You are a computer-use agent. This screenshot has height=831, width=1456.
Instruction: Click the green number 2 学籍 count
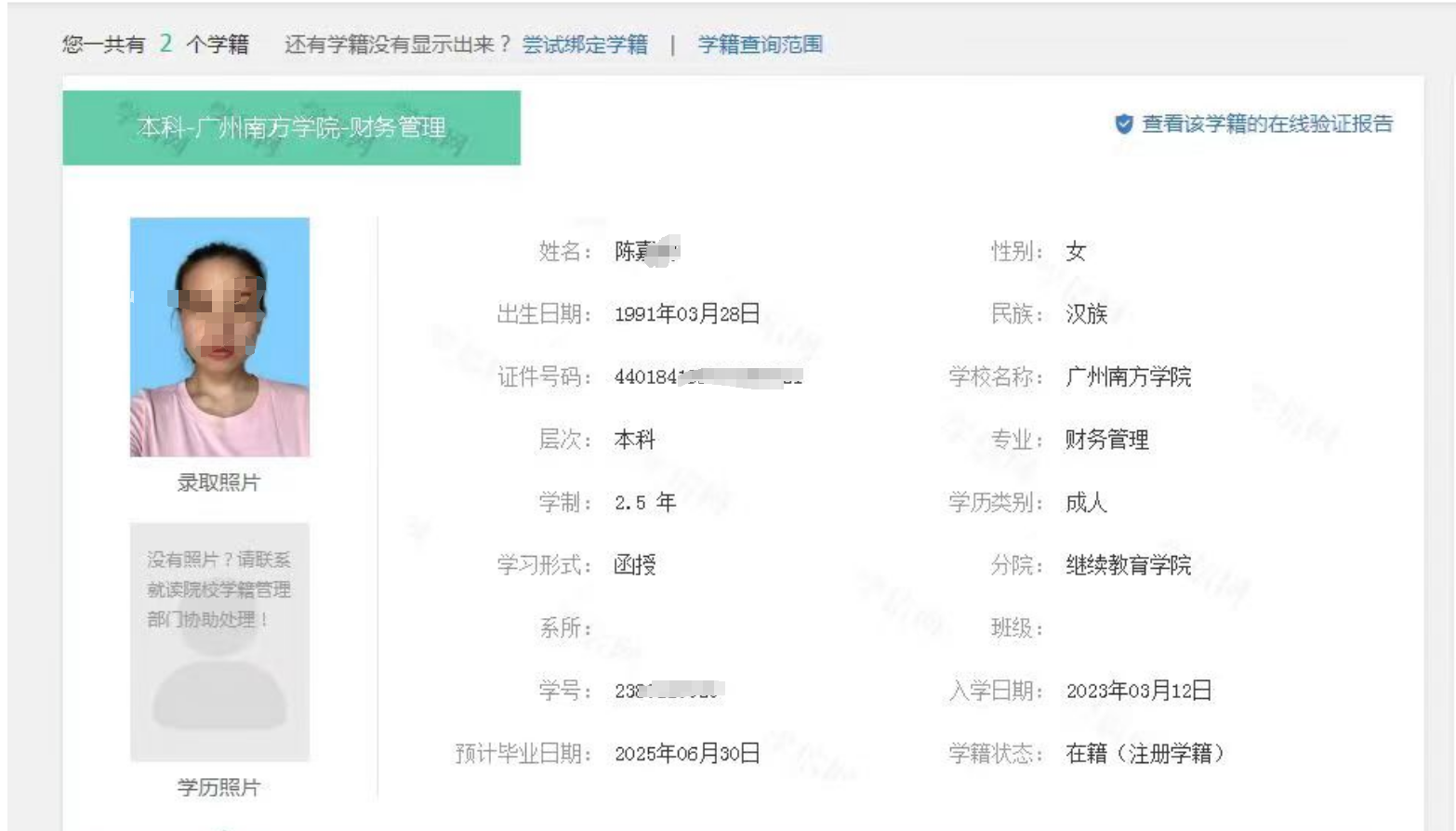point(165,44)
